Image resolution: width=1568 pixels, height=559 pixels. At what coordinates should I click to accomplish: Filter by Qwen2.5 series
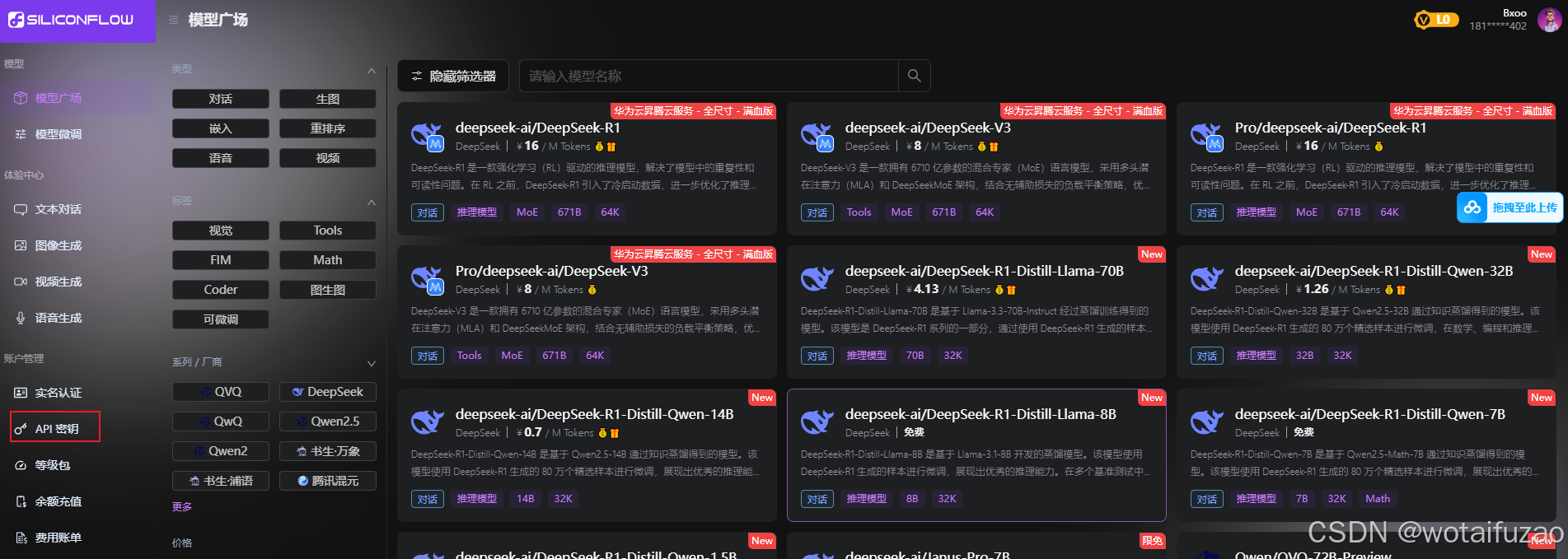click(328, 422)
